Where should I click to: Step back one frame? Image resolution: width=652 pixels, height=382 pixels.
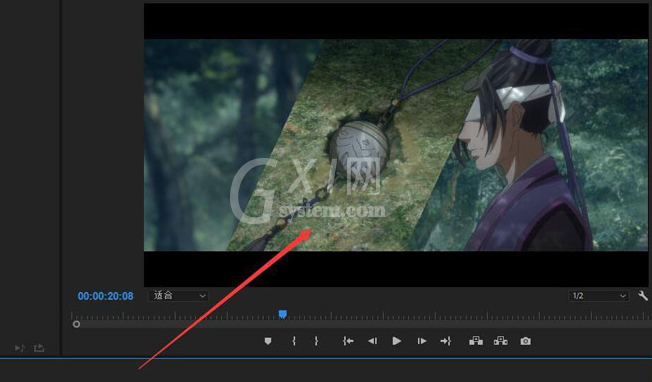372,341
